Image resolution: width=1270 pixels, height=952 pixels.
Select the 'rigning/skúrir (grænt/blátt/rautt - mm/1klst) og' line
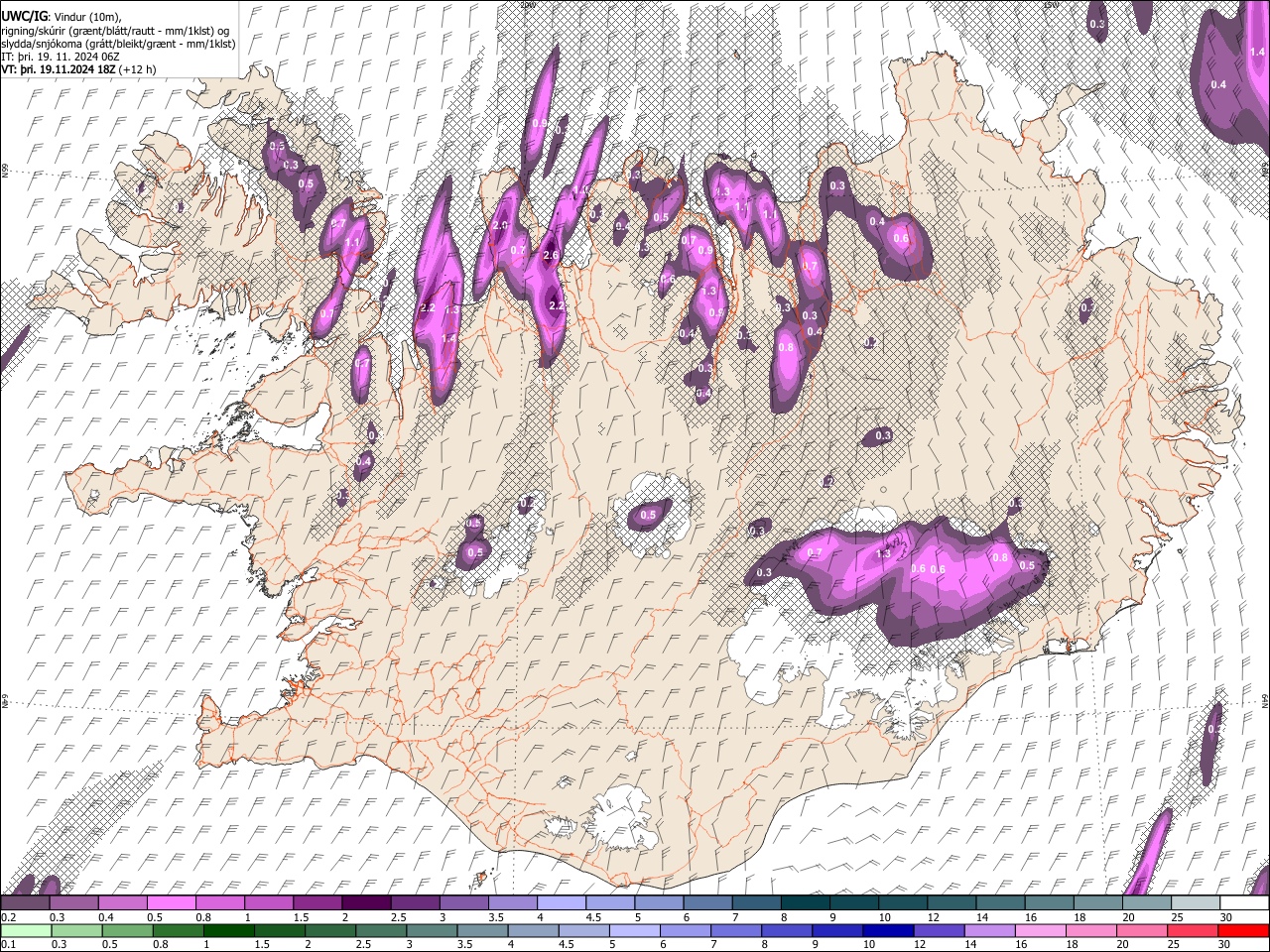pyautogui.click(x=116, y=31)
